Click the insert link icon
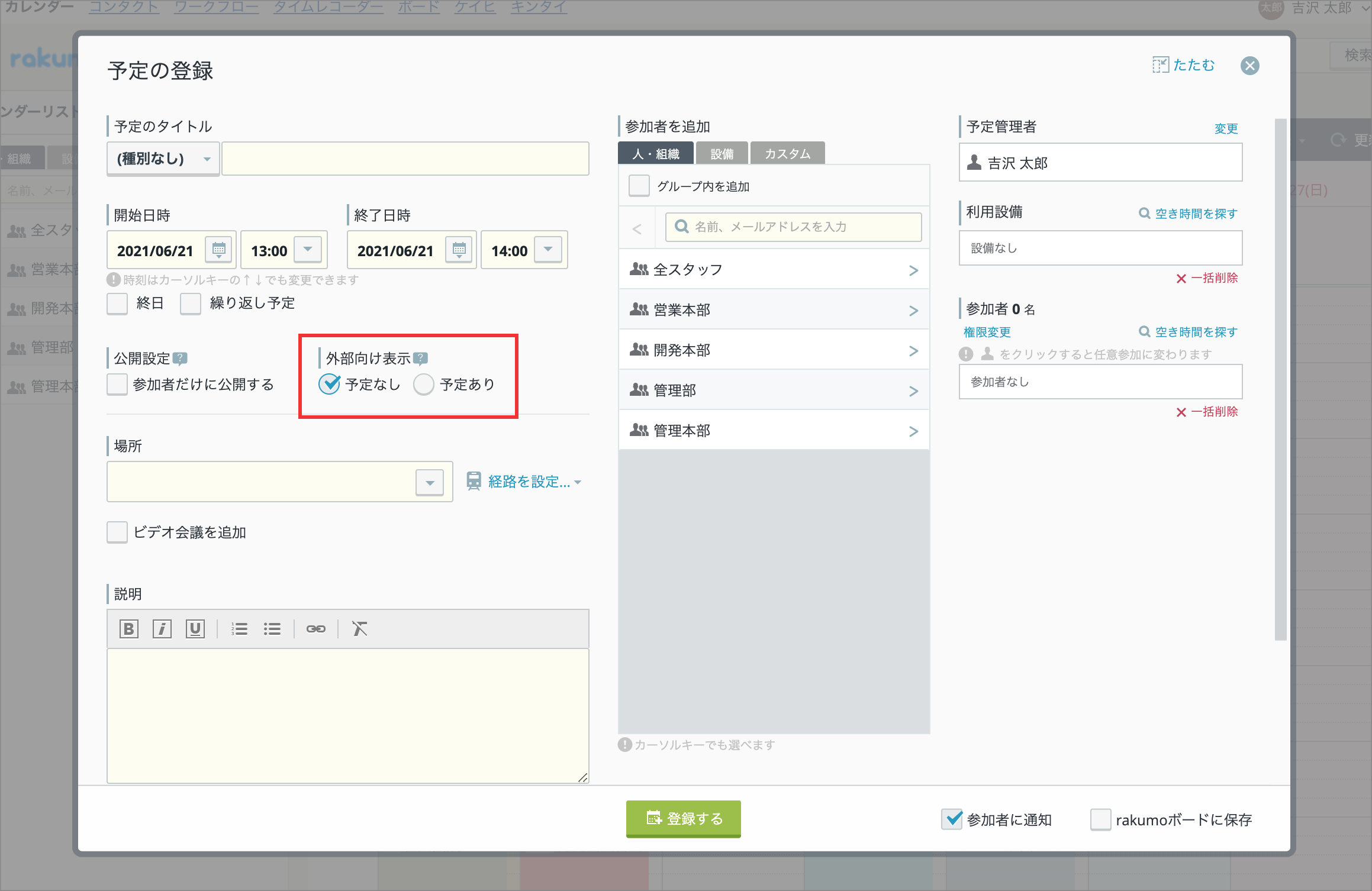This screenshot has height=891, width=1372. click(315, 629)
